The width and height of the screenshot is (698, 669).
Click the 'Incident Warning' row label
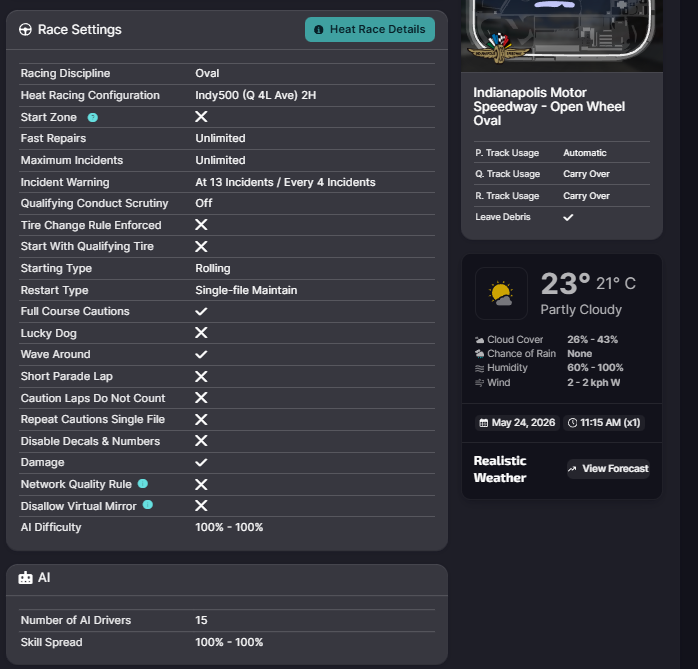pyautogui.click(x=65, y=182)
